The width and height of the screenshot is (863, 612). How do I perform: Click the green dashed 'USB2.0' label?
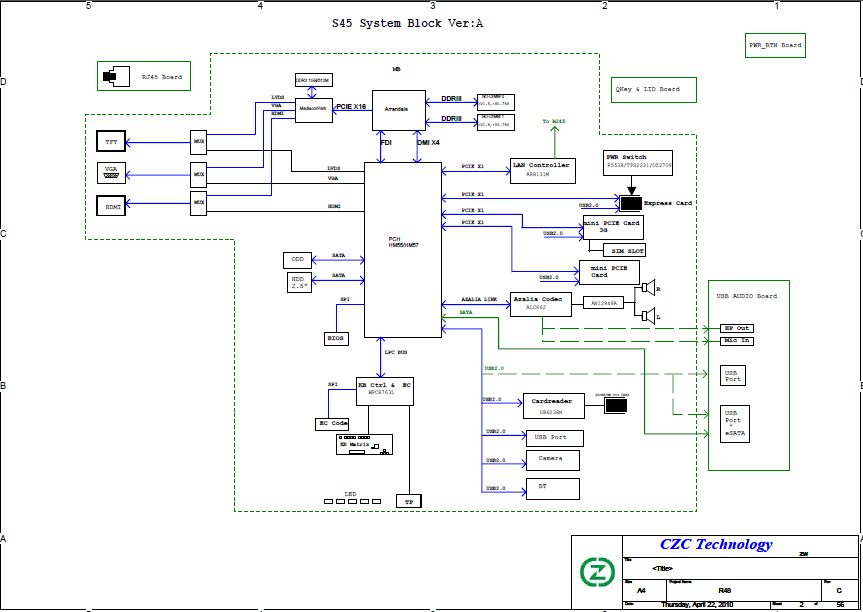(494, 368)
